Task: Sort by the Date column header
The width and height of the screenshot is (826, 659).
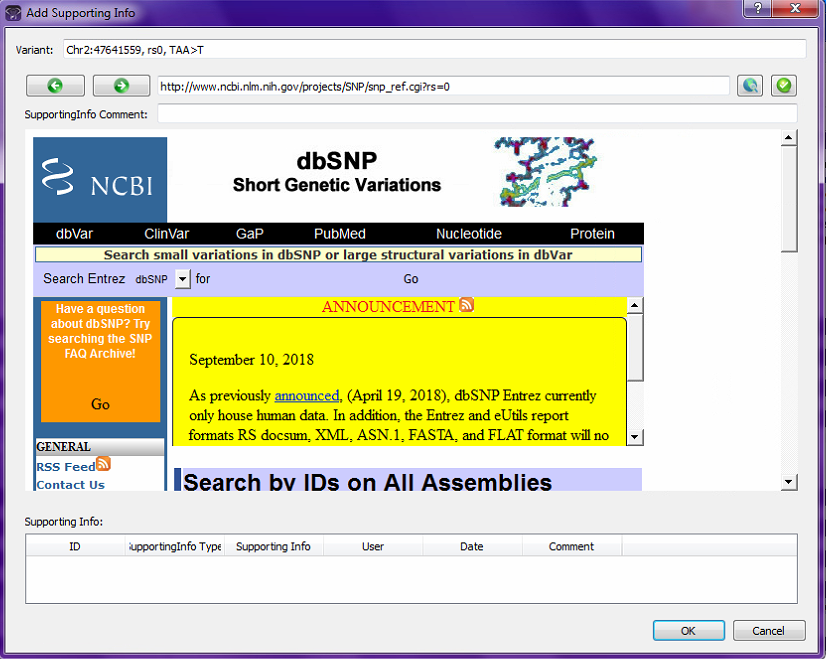Action: [472, 546]
